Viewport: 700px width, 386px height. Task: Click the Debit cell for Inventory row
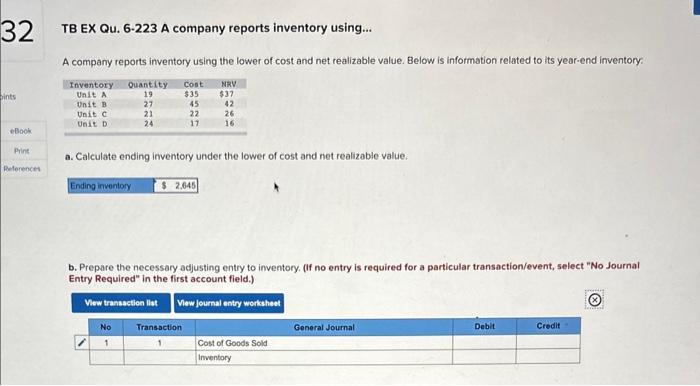point(484,357)
